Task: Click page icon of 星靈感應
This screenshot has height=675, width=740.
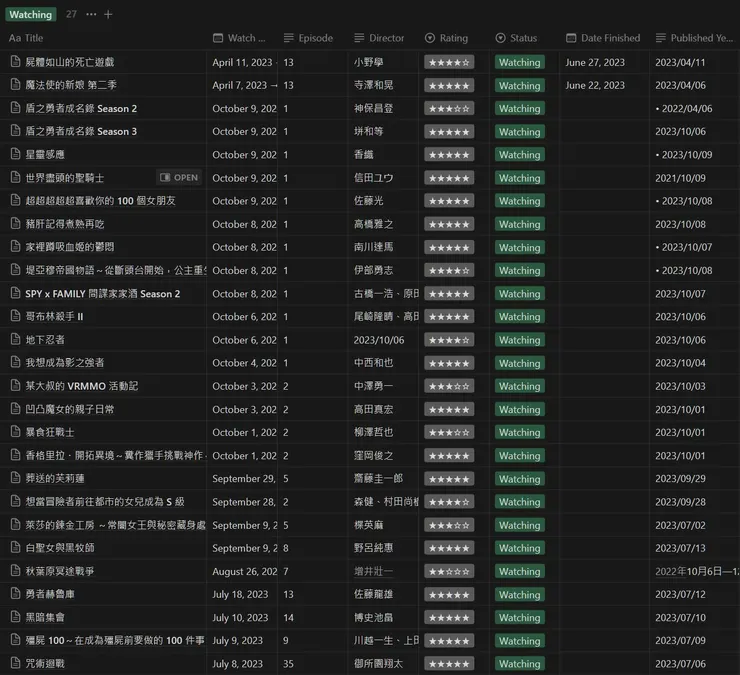Action: [16, 154]
